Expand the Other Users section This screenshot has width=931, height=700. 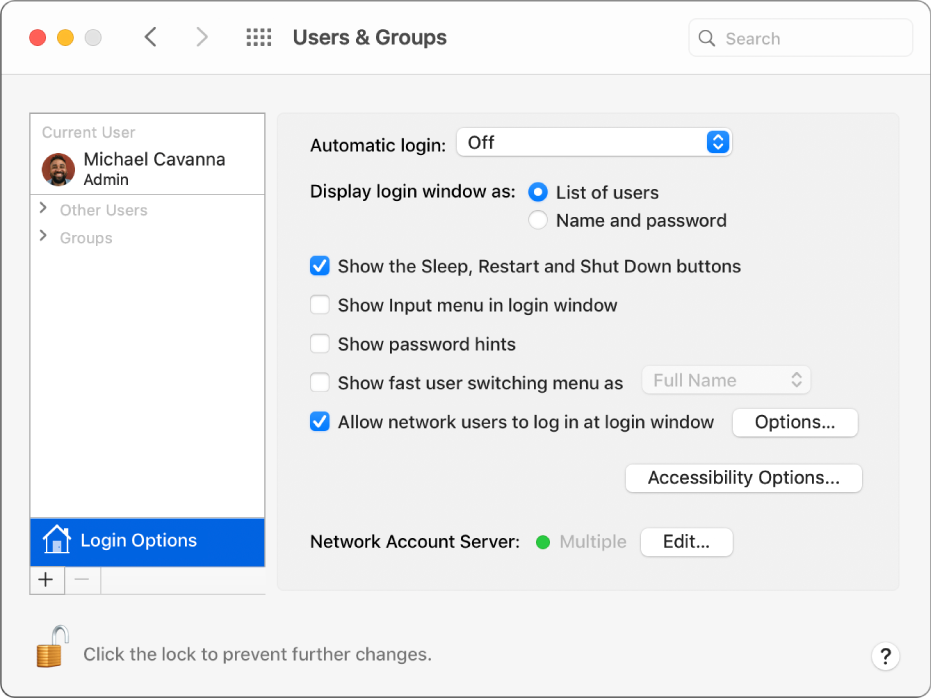click(x=43, y=210)
